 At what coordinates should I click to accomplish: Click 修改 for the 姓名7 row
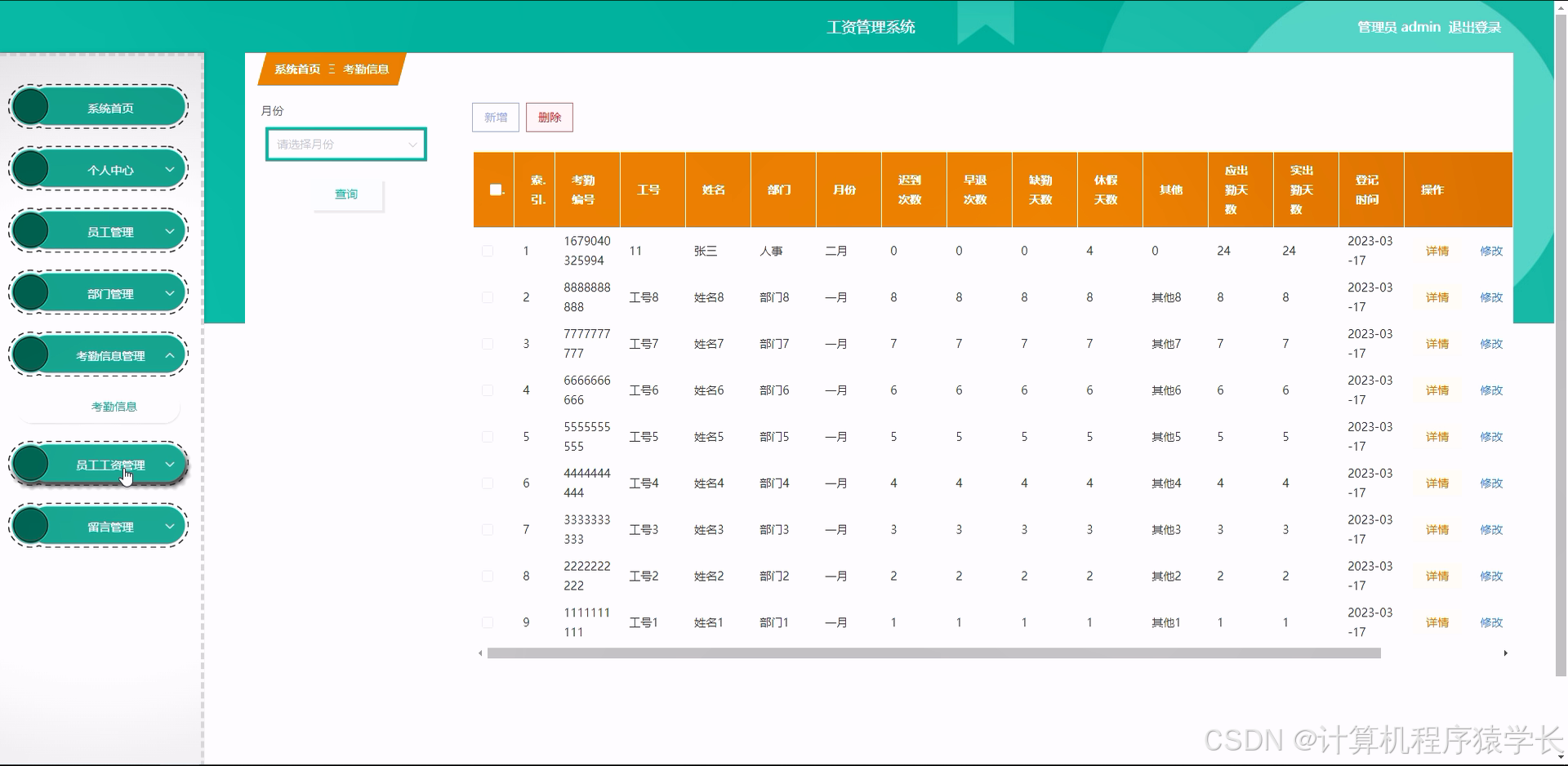(x=1491, y=344)
